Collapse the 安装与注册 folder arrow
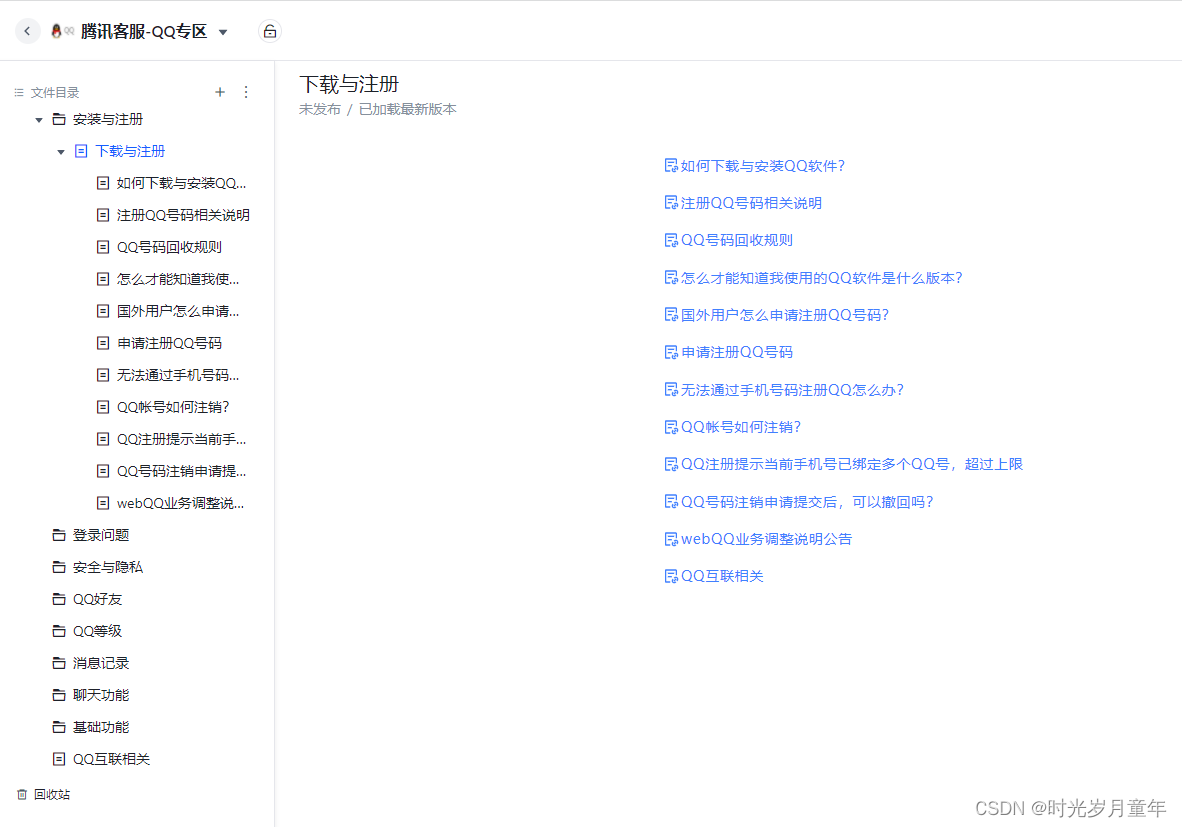Screen dimensions: 1182x827 click(39, 120)
